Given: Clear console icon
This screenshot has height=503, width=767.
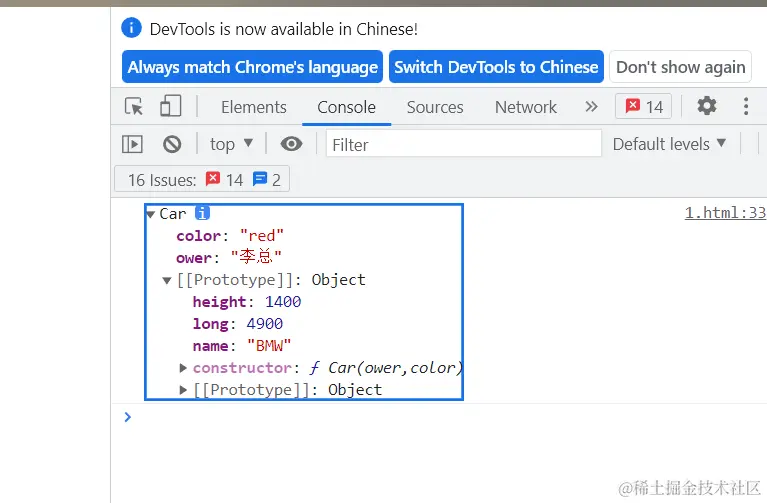Looking at the screenshot, I should click(172, 144).
